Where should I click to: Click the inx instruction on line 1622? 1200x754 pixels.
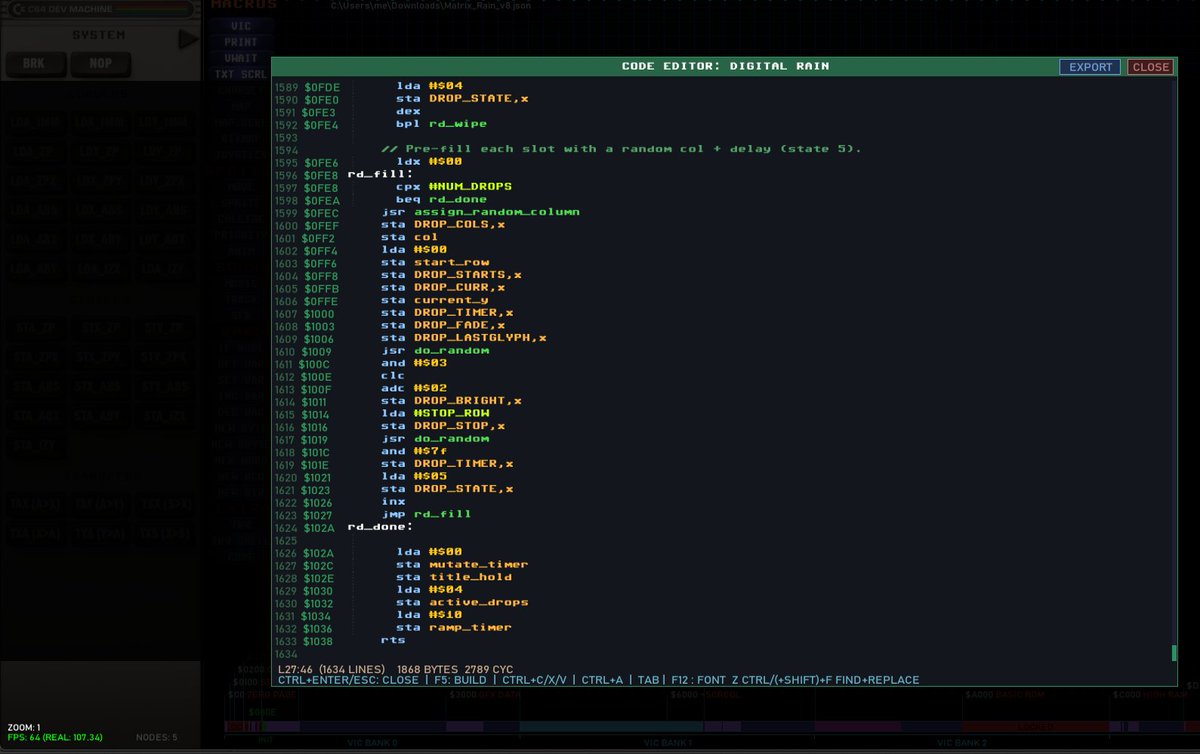tap(393, 501)
